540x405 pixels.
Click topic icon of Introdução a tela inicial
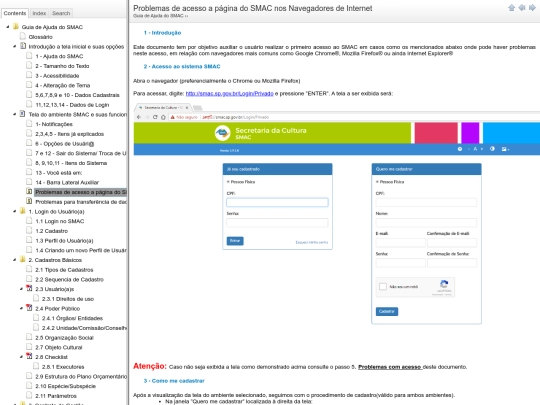tap(23, 46)
